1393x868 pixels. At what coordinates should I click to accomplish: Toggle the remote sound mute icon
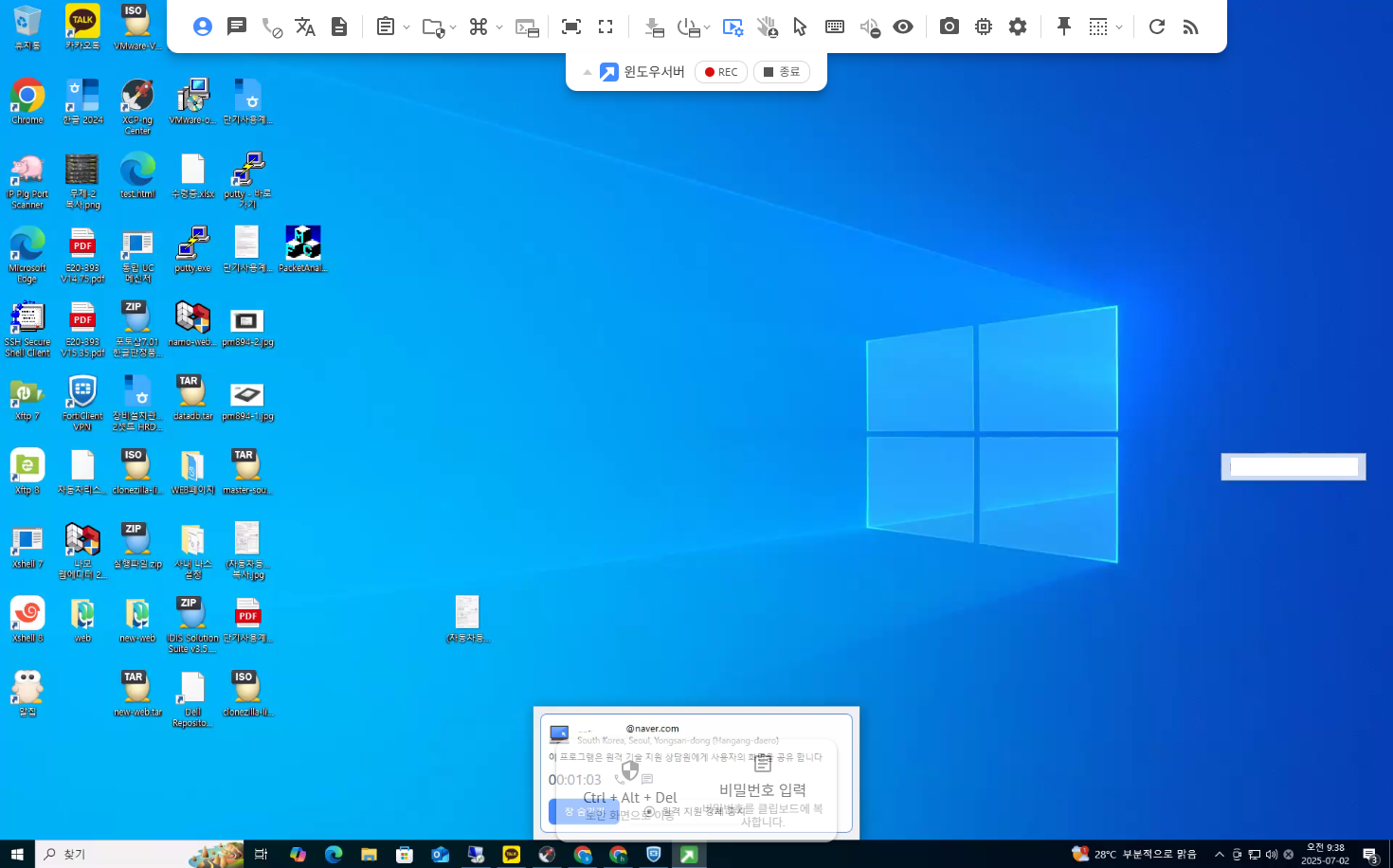[870, 27]
